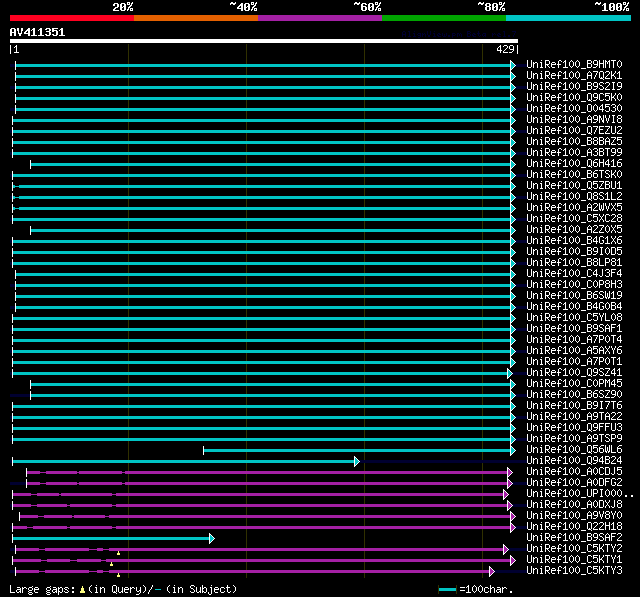Select the UniRef100_Q94B24 label

574,461
